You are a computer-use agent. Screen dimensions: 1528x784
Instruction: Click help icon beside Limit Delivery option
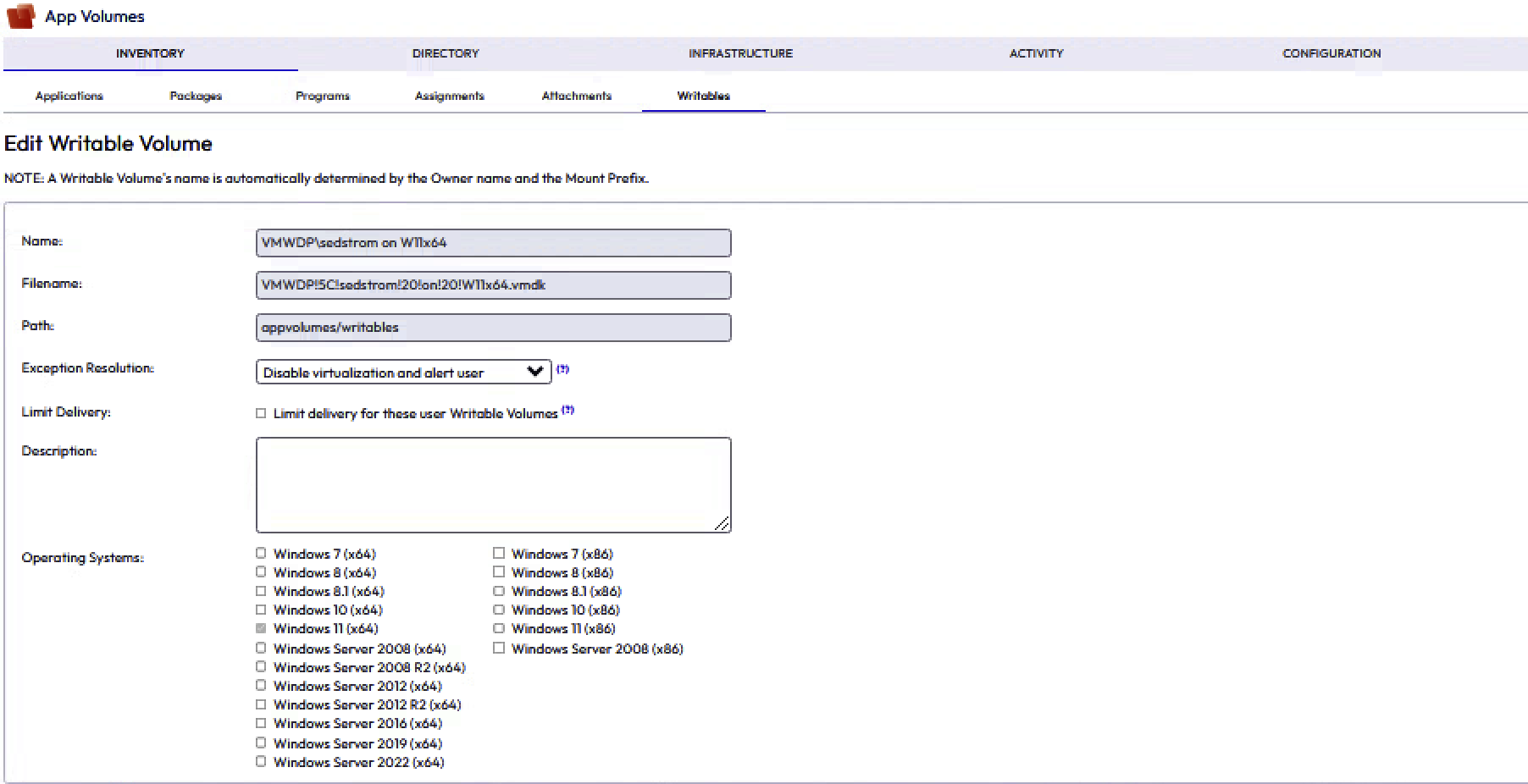(x=567, y=410)
